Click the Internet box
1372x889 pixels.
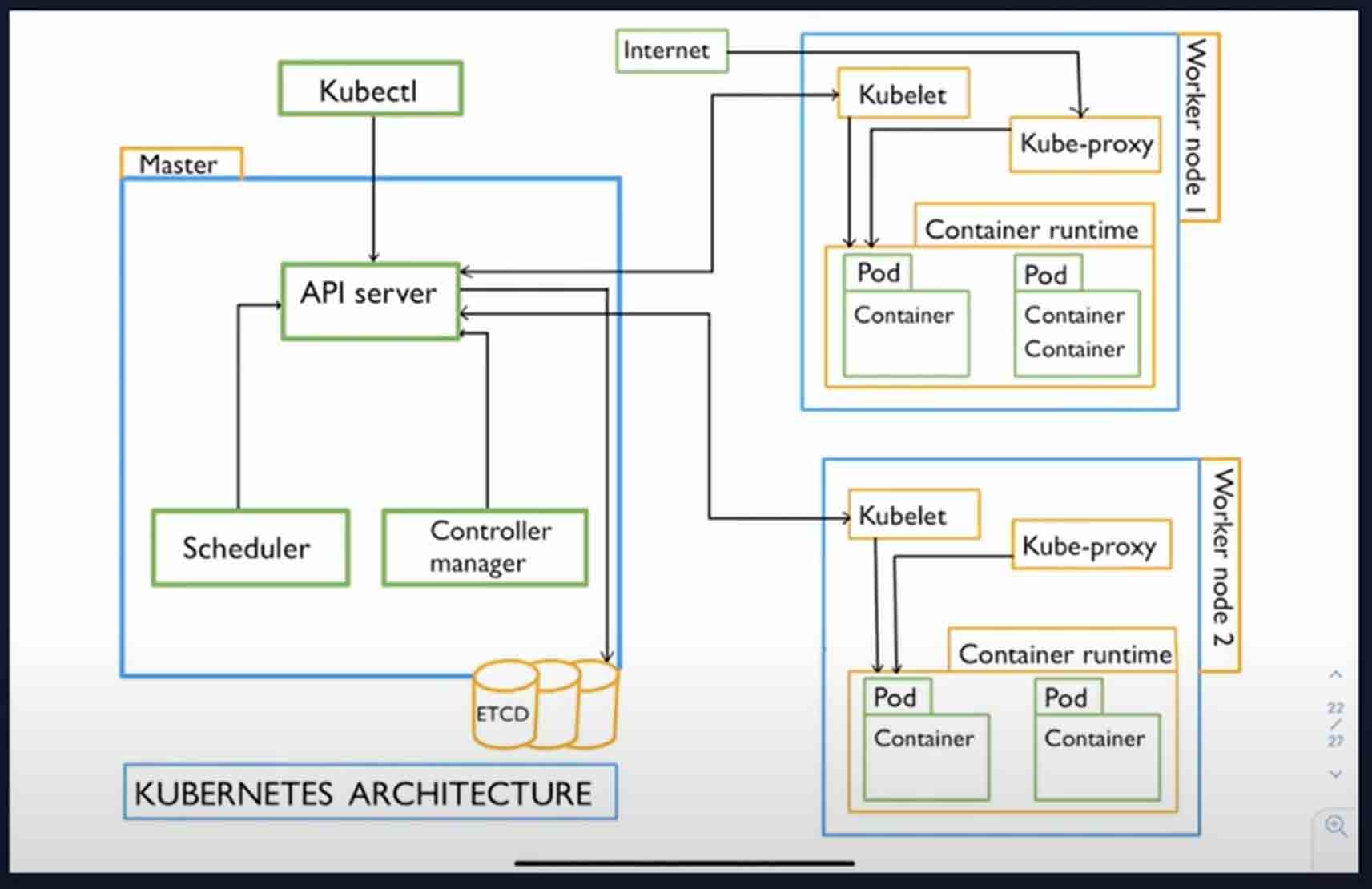coord(671,51)
